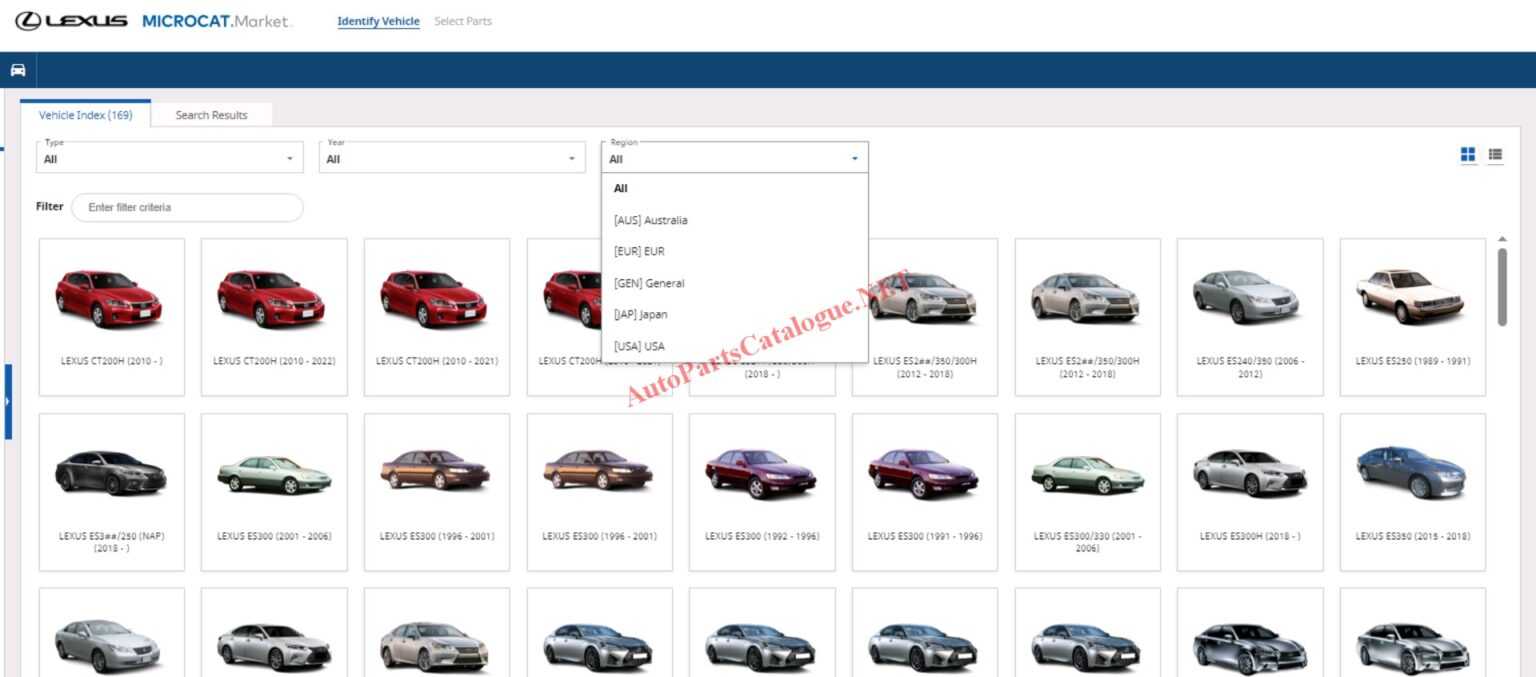Open the Type dropdown
This screenshot has height=677, width=1536.
[169, 157]
